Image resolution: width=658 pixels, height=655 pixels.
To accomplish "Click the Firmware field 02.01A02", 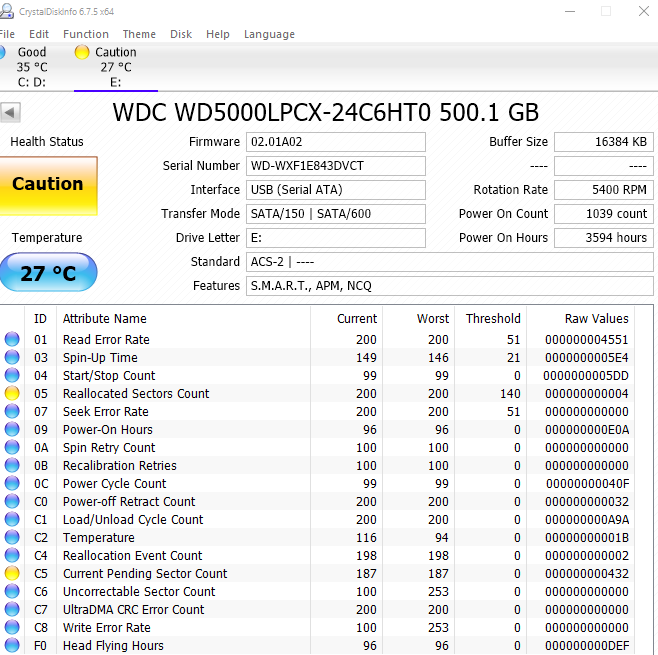I will (x=336, y=142).
